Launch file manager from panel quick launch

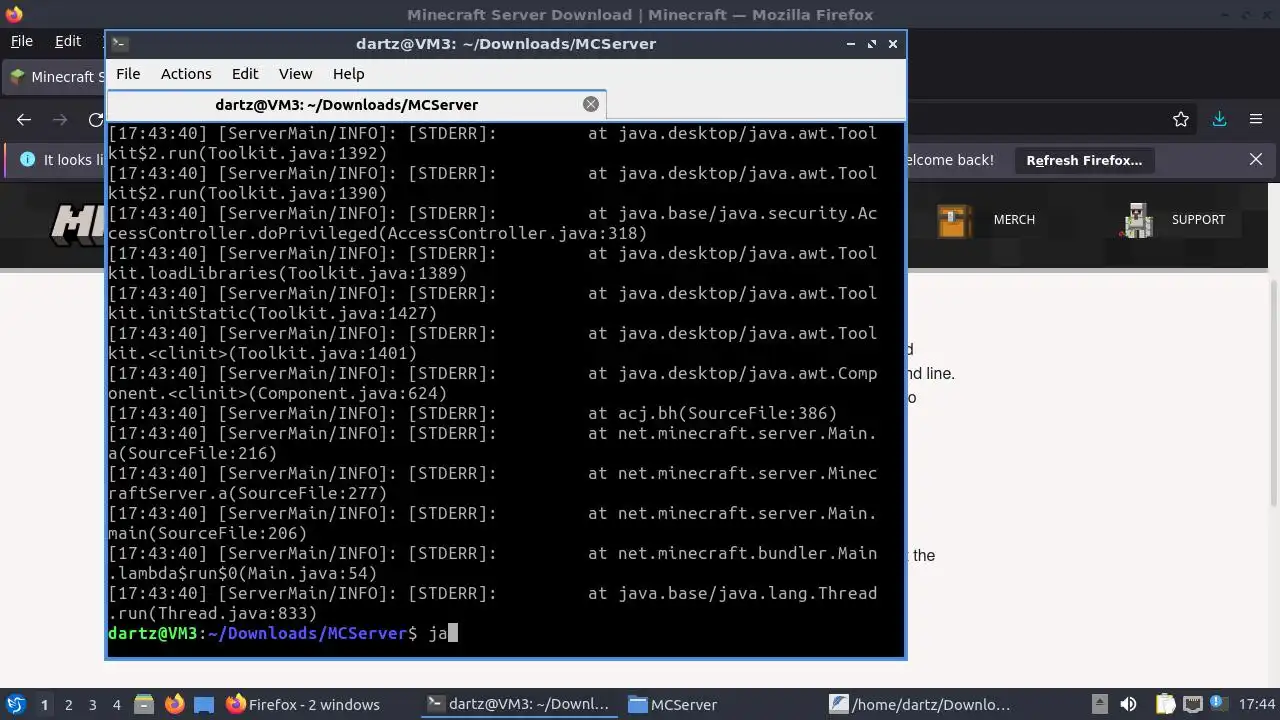tap(144, 704)
